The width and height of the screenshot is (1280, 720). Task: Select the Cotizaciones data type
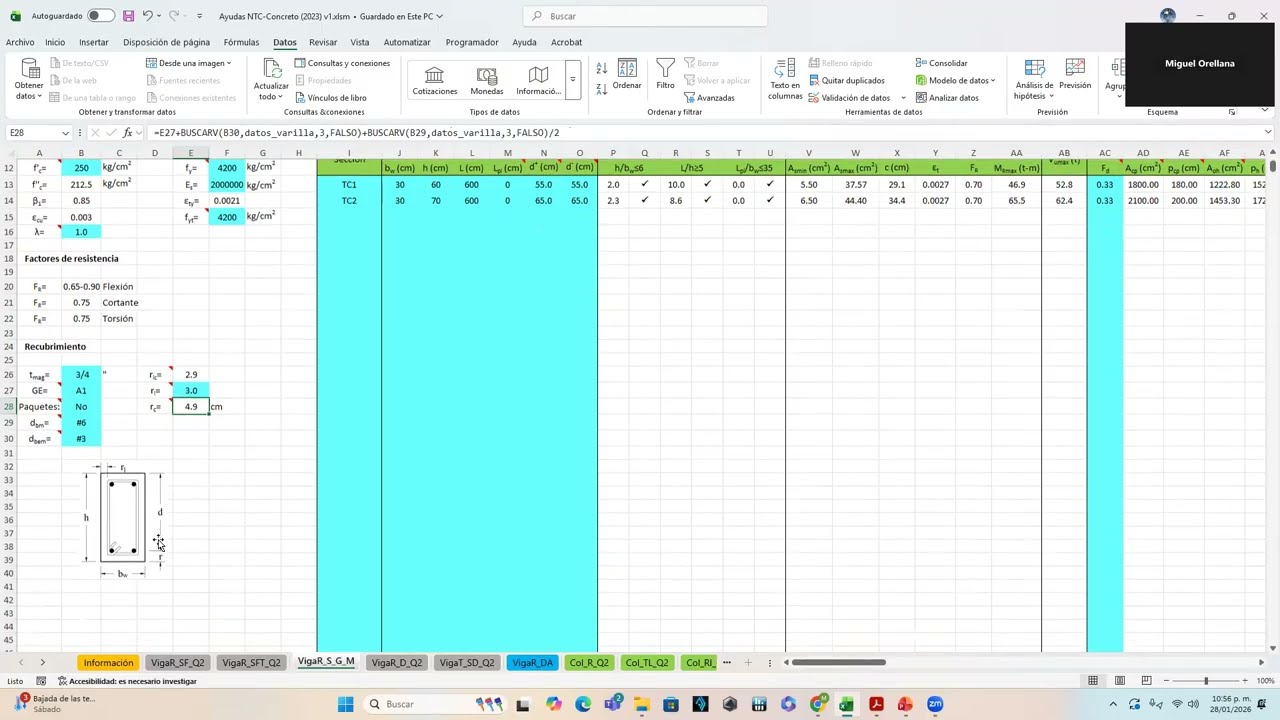(x=435, y=81)
